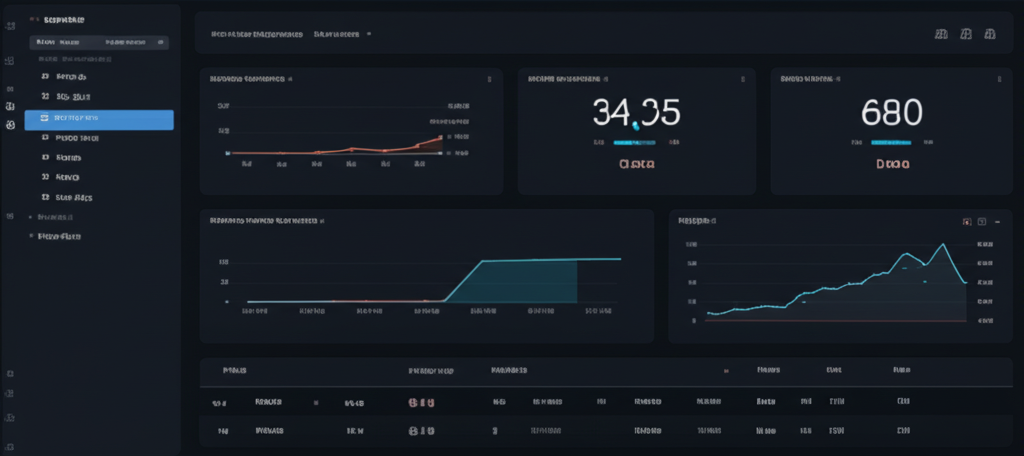The width and height of the screenshot is (1024, 456).
Task: Expand the last collapsed group in the sidebar
Action: [x=31, y=237]
